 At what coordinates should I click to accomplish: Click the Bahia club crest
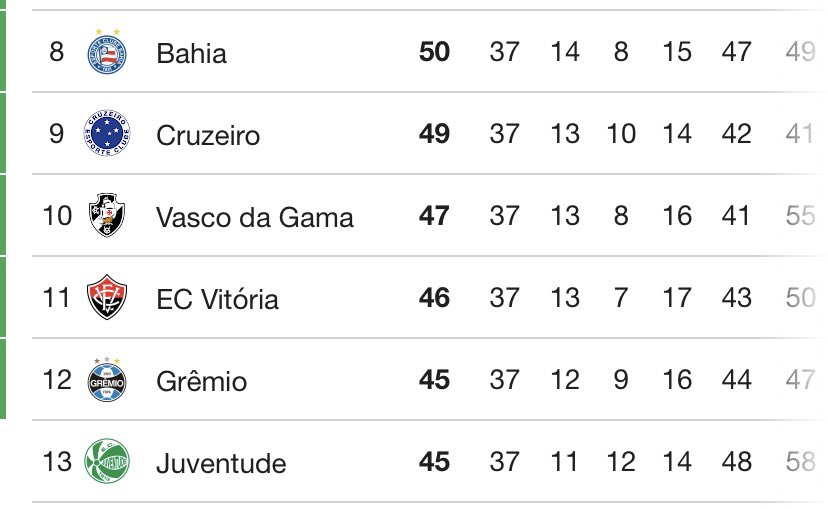click(107, 52)
